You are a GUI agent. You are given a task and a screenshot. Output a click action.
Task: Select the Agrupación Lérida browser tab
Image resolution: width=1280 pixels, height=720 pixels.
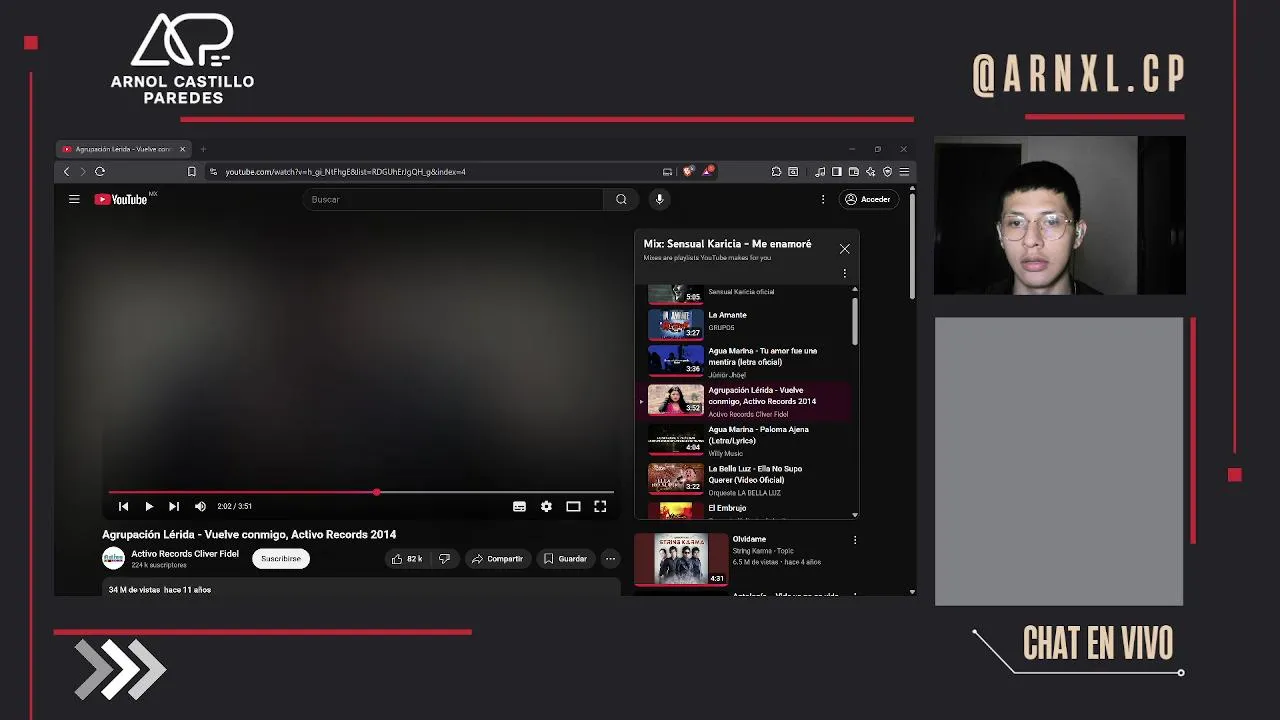coord(123,149)
